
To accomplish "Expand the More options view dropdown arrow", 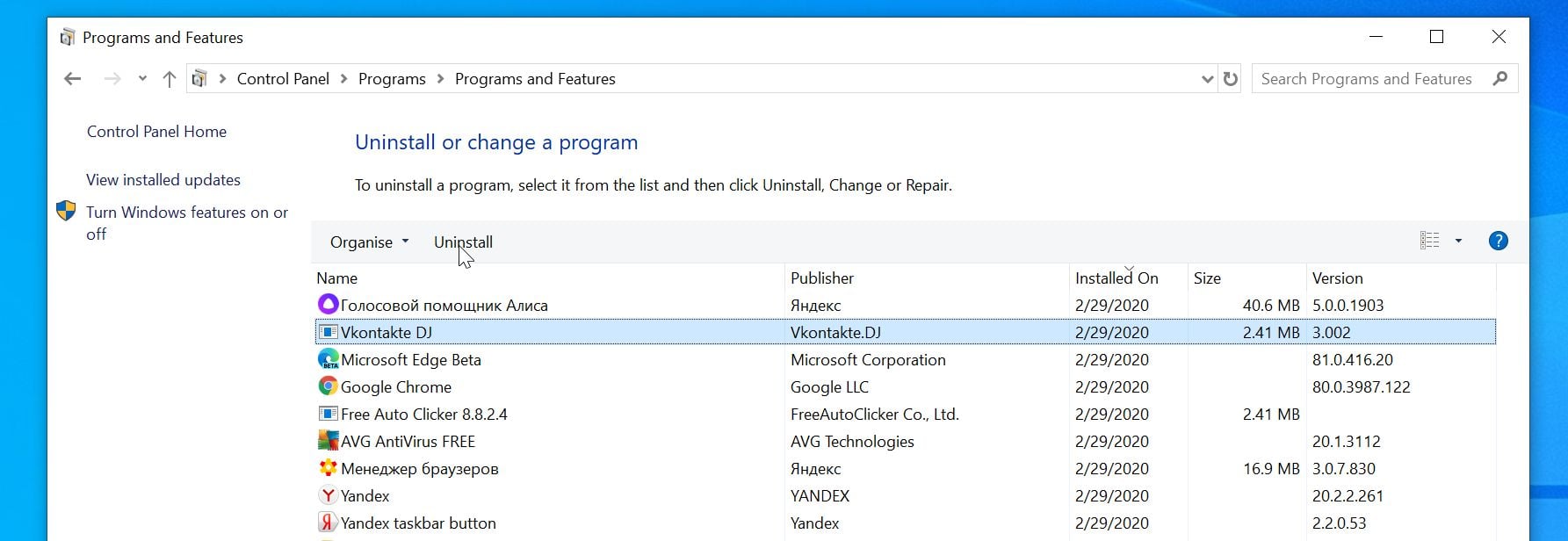I will click(1458, 241).
